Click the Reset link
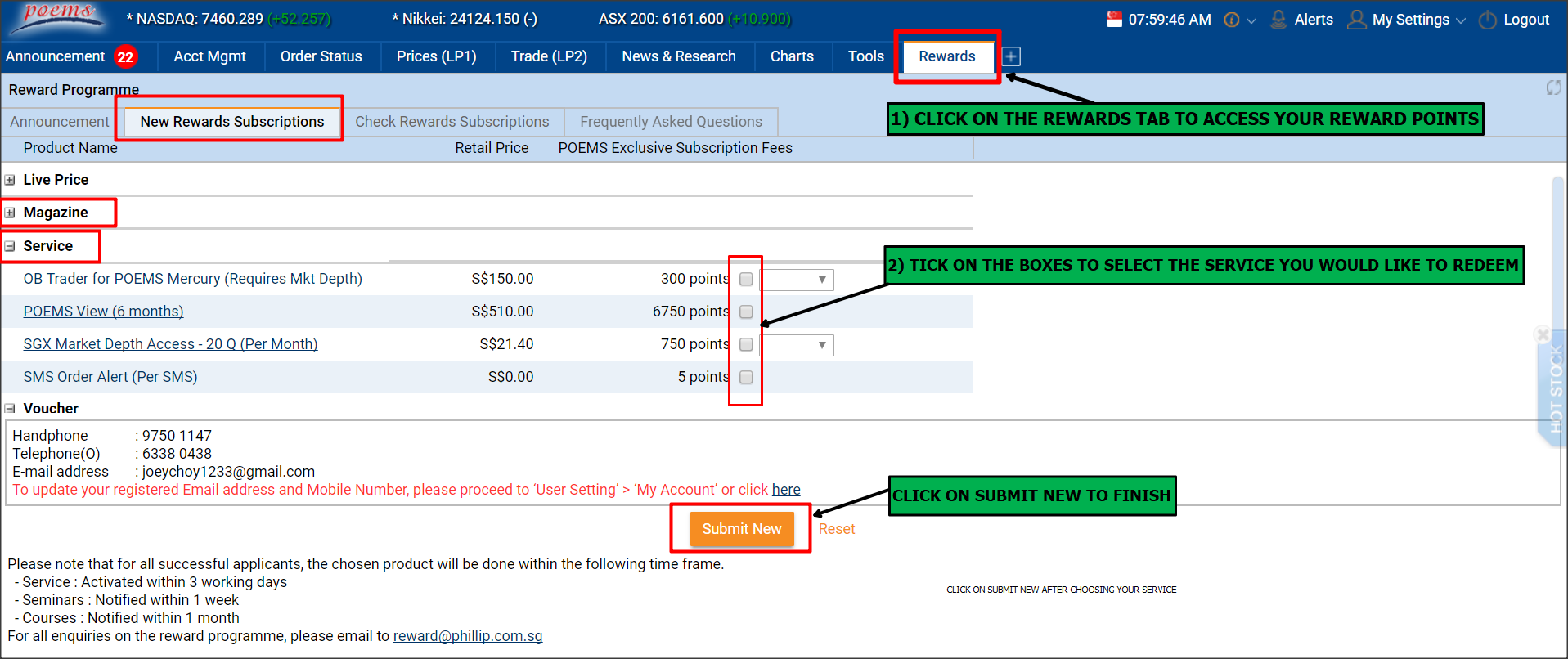1568x659 pixels. tap(837, 529)
